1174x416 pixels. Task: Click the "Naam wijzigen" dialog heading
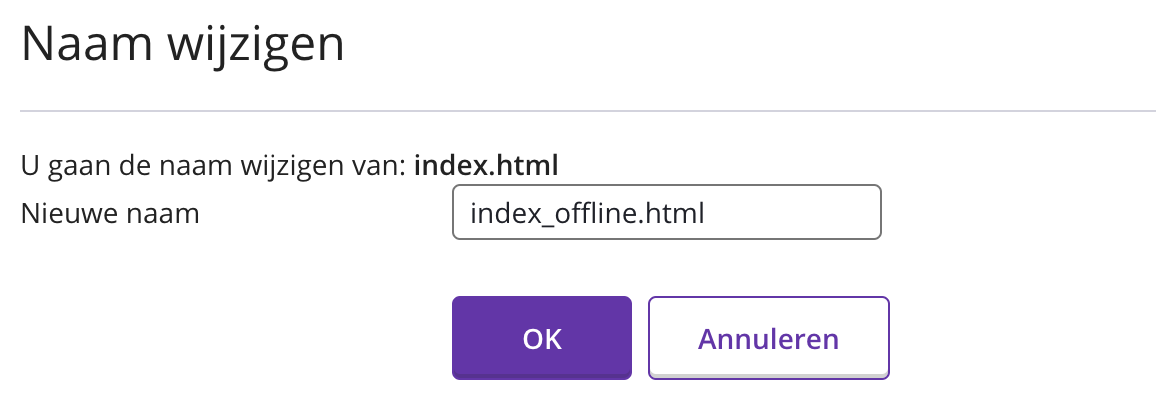tap(183, 45)
